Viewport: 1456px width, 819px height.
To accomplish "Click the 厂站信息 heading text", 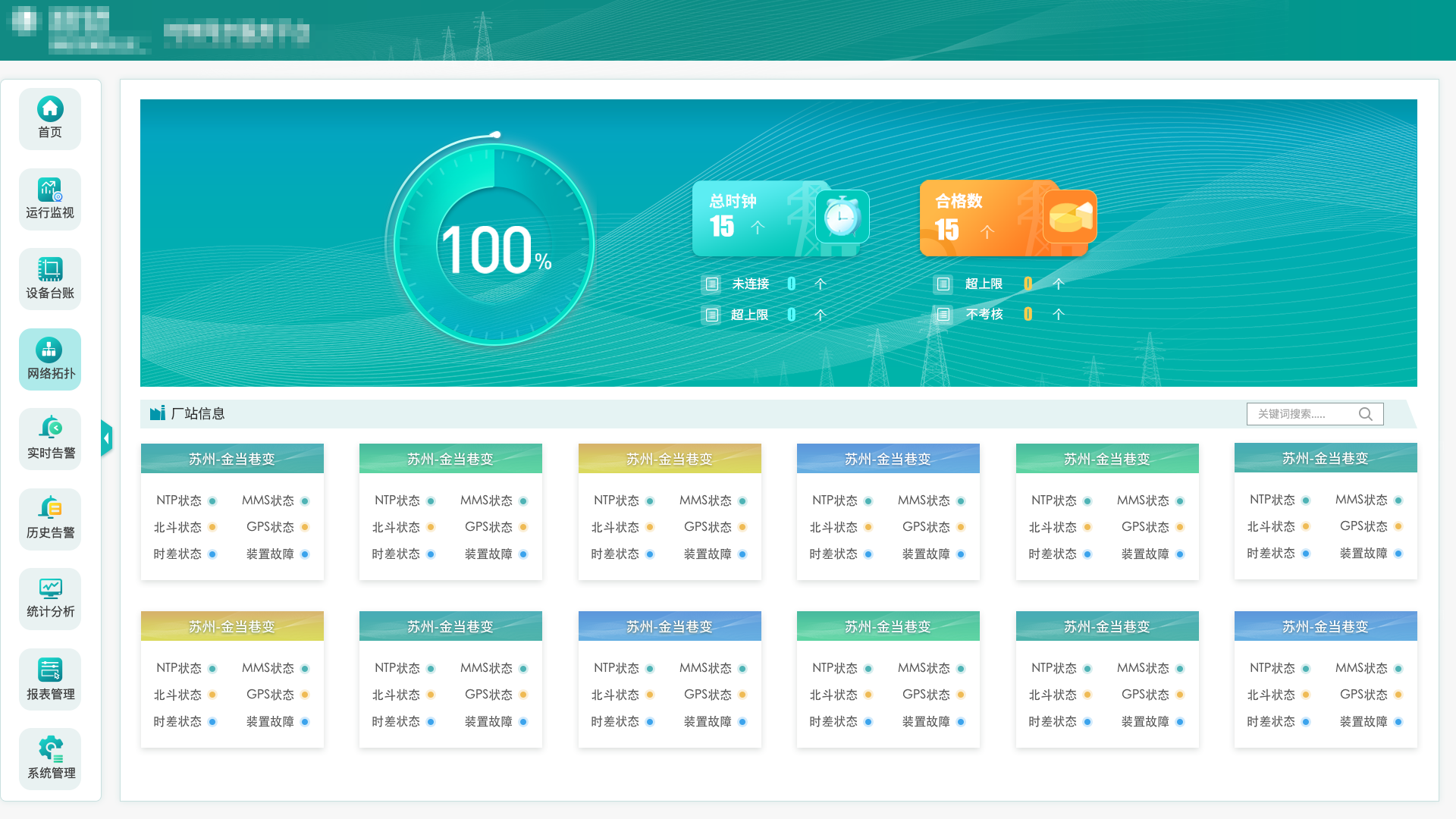I will 198,414.
